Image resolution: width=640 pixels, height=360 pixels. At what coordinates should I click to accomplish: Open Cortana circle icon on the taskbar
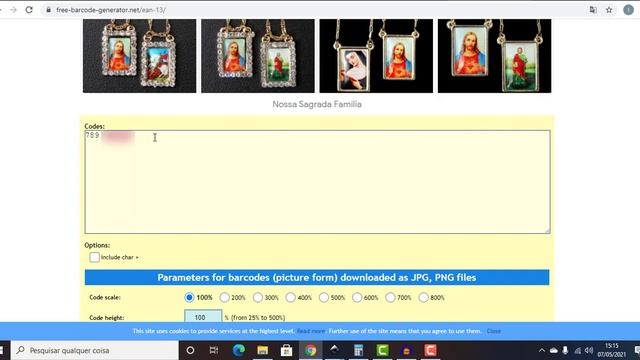(190, 350)
